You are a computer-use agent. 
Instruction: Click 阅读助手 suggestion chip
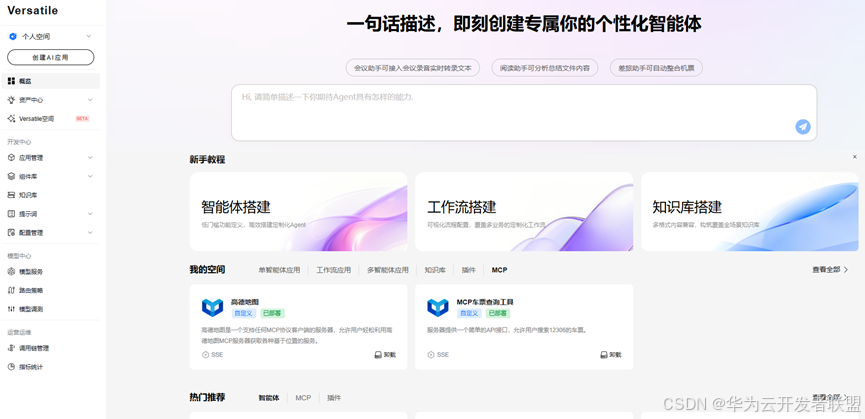point(544,68)
